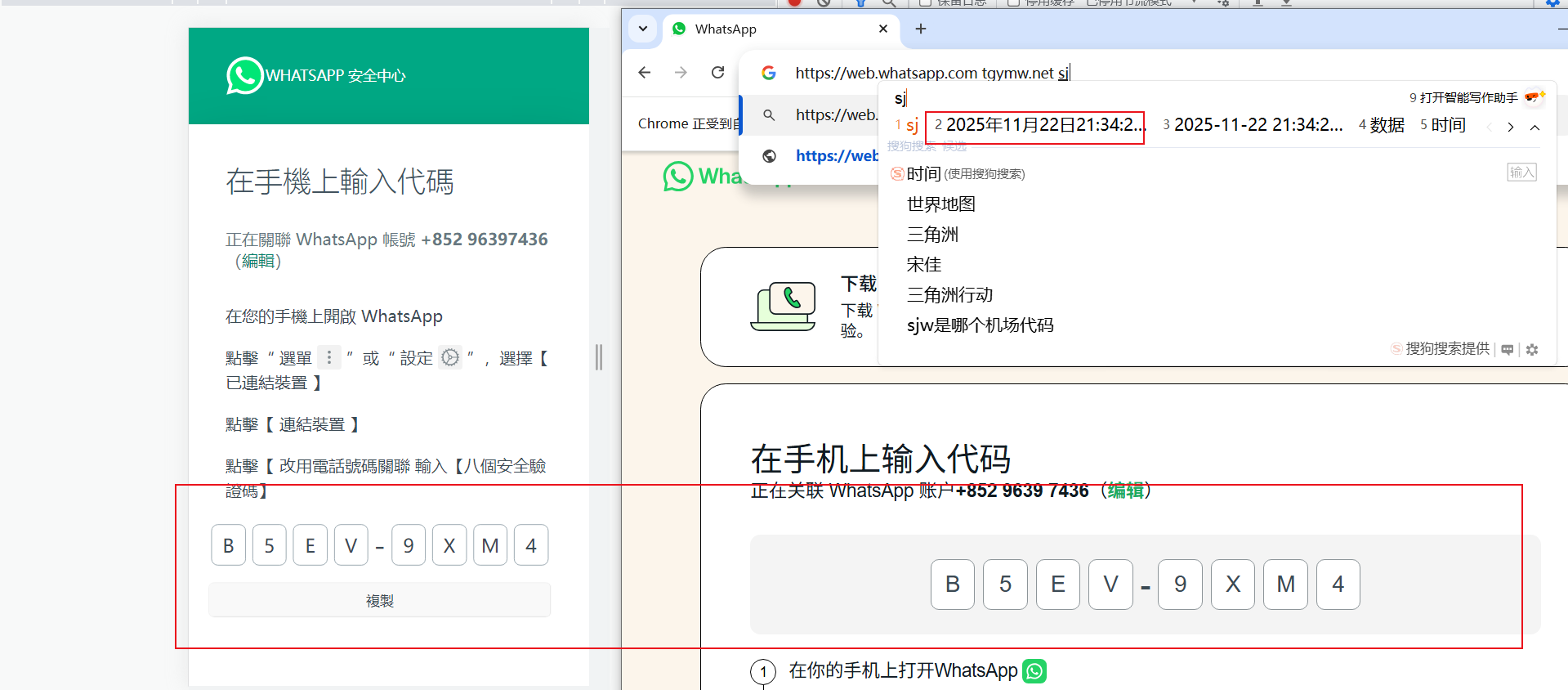Click 打开智能写作助手 option
This screenshot has height=690, width=1568.
pos(1467,98)
